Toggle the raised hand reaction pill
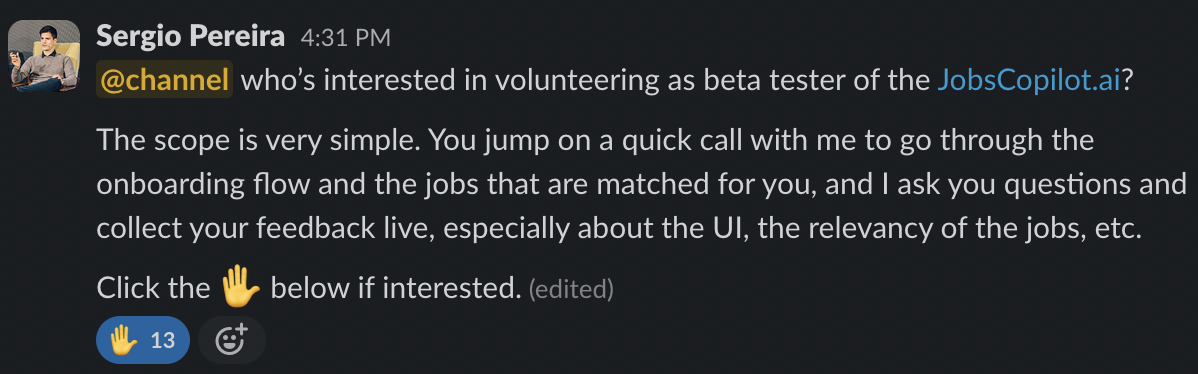The width and height of the screenshot is (1198, 374). click(143, 340)
